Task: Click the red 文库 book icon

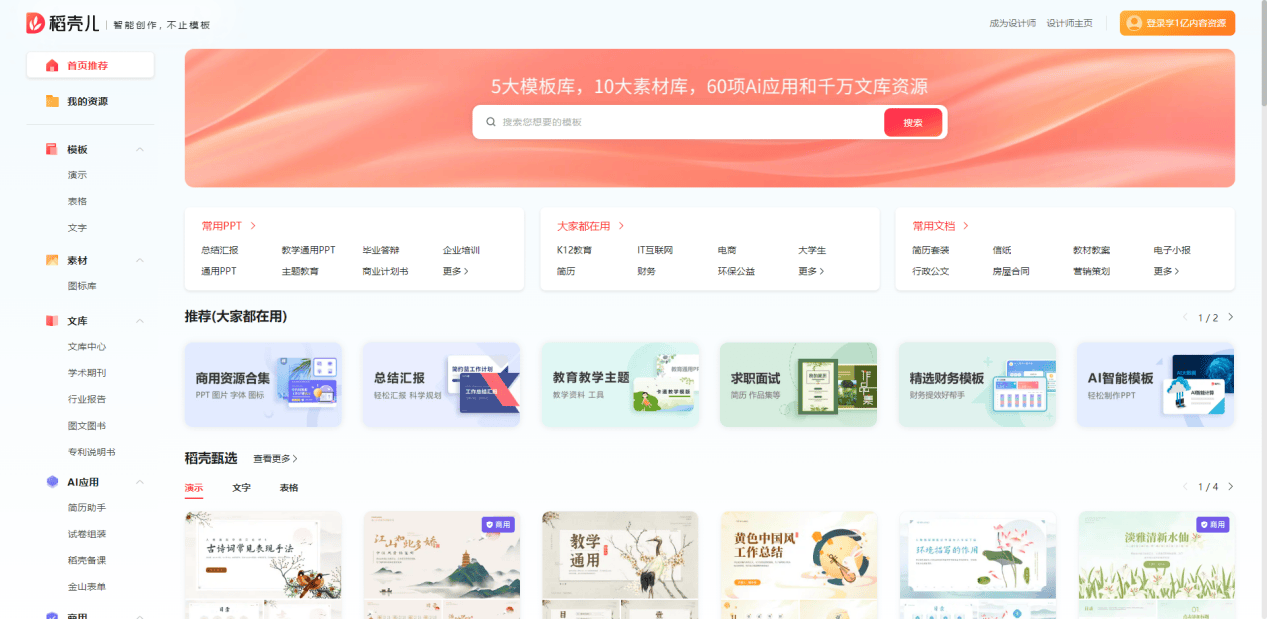Action: [x=52, y=321]
